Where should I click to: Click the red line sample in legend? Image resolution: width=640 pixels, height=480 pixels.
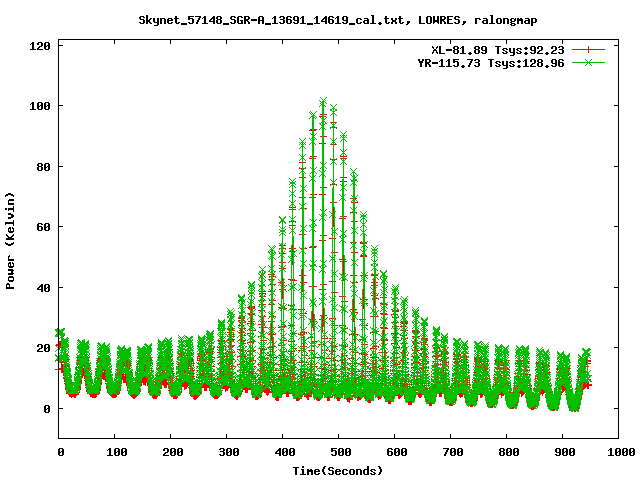tap(589, 49)
